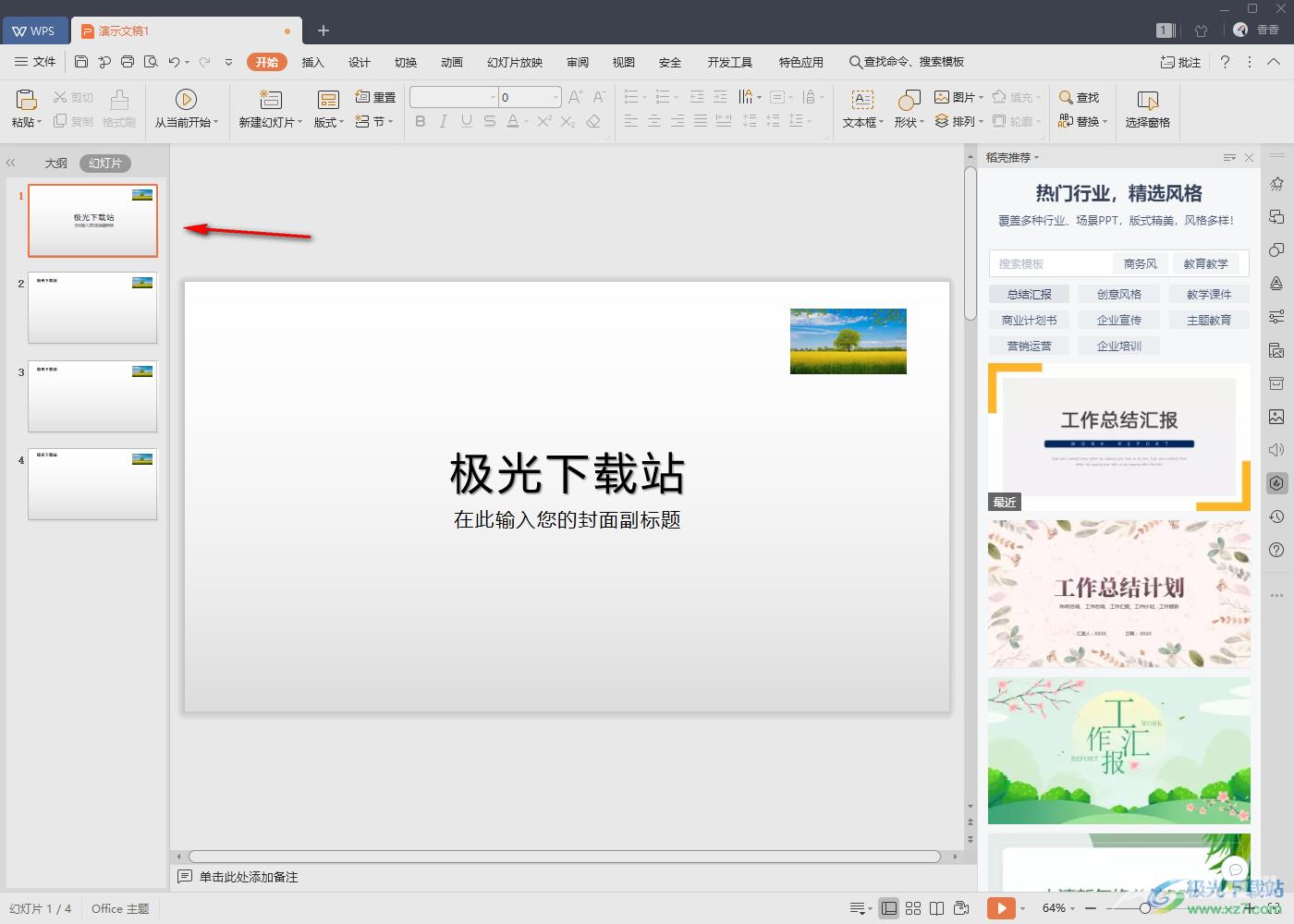The width and height of the screenshot is (1294, 924).
Task: Click the 企业培训 category tag
Action: pos(1119,346)
